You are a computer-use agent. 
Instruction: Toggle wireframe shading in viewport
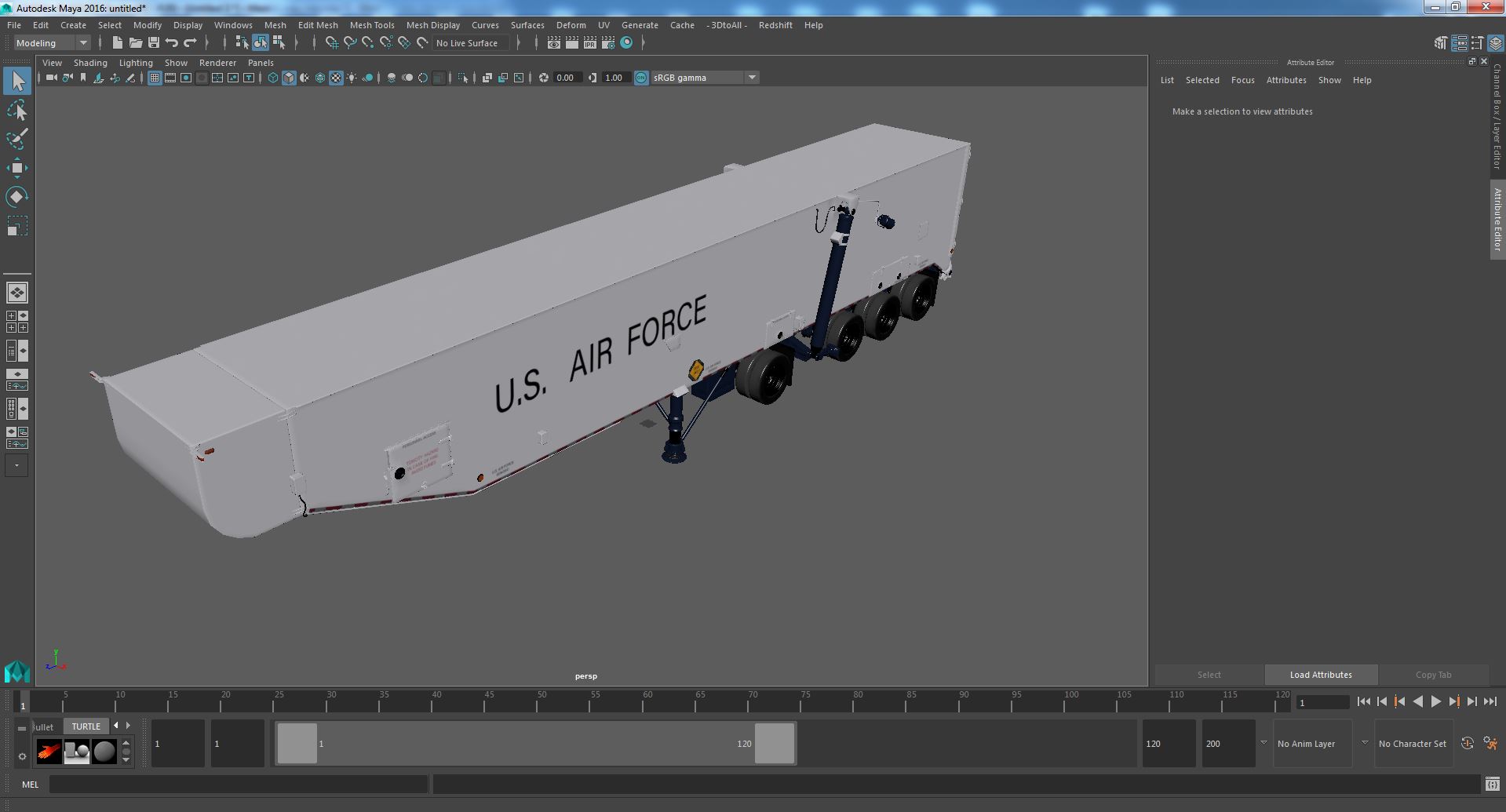pyautogui.click(x=272, y=78)
